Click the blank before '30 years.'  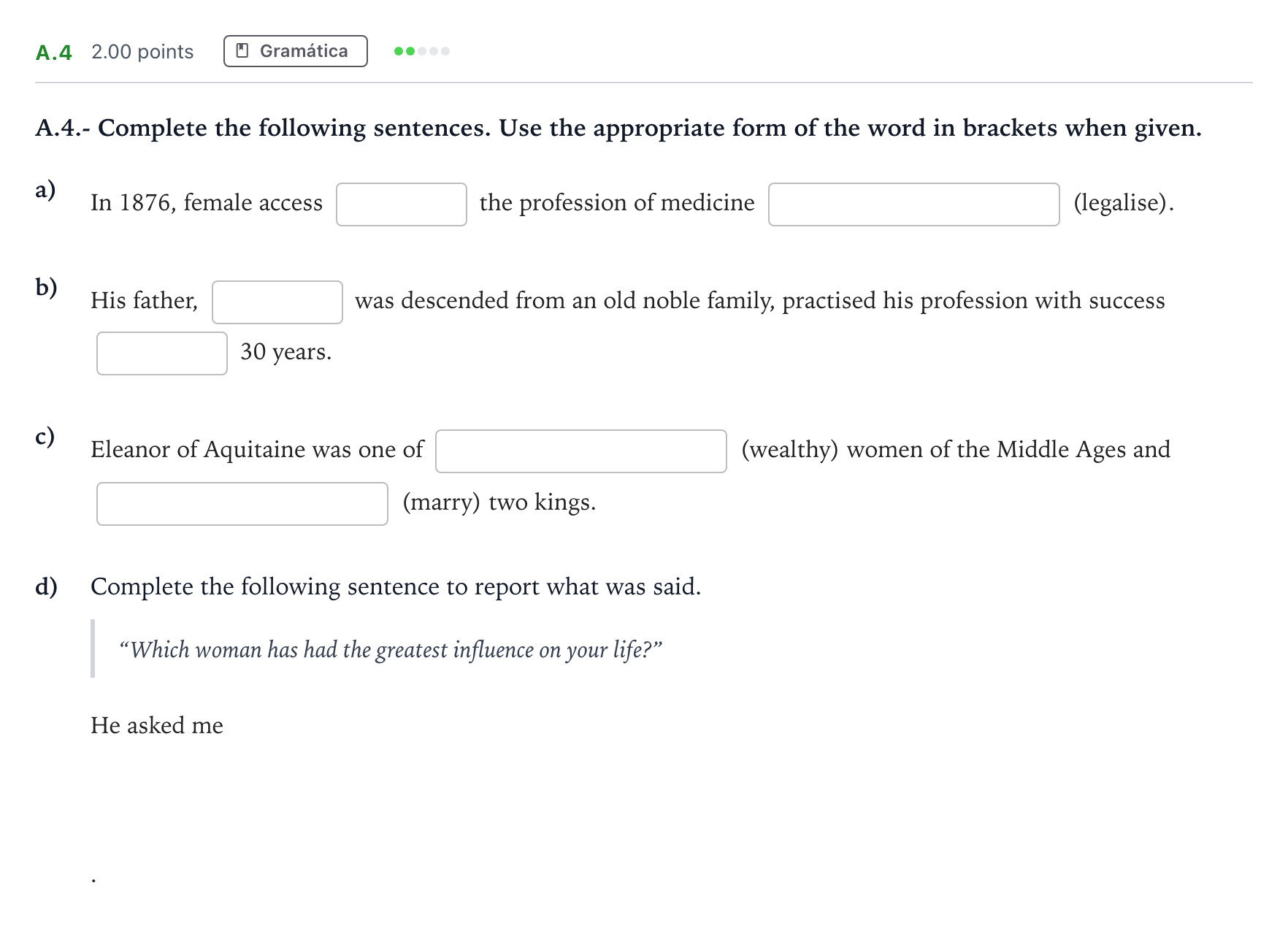[x=161, y=353]
